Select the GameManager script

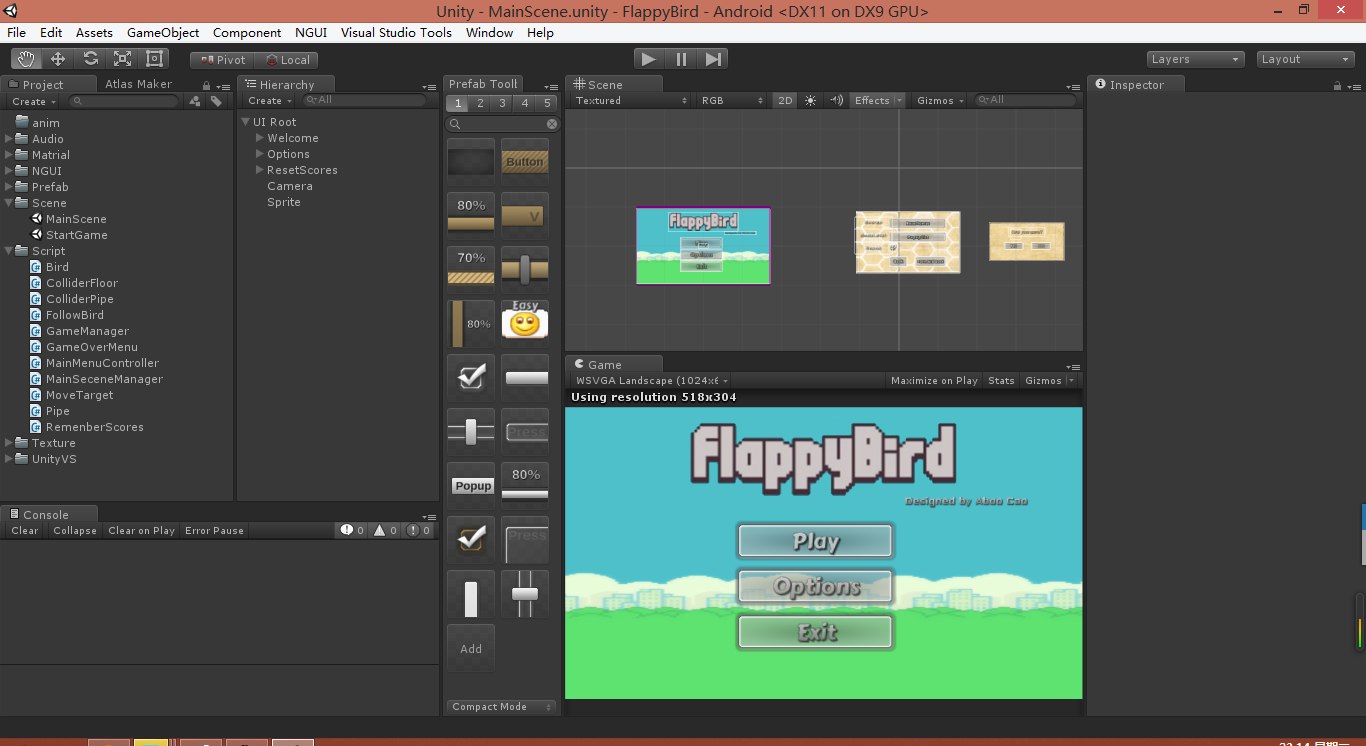[87, 331]
